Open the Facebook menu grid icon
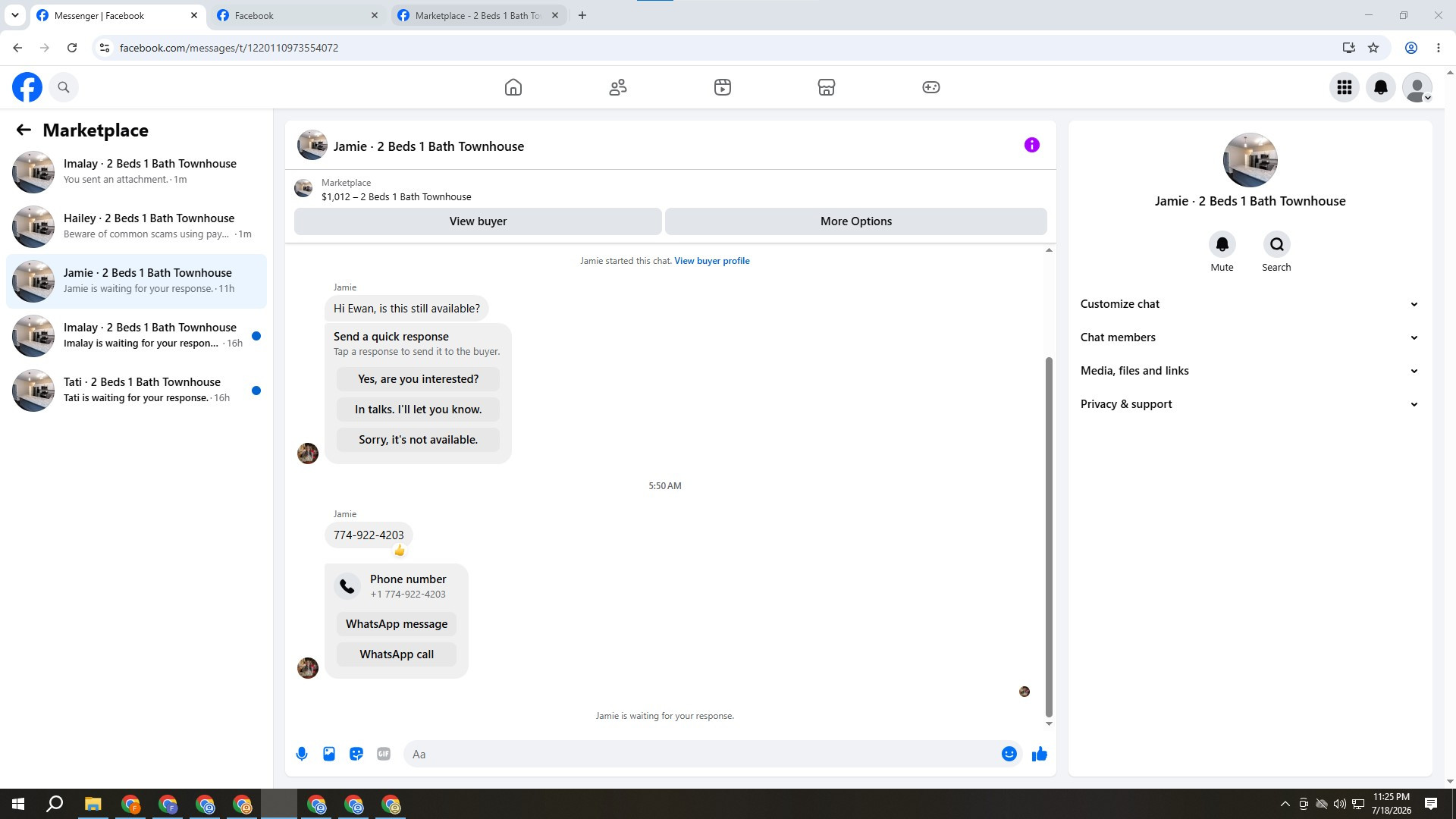The width and height of the screenshot is (1456, 819). tap(1345, 87)
